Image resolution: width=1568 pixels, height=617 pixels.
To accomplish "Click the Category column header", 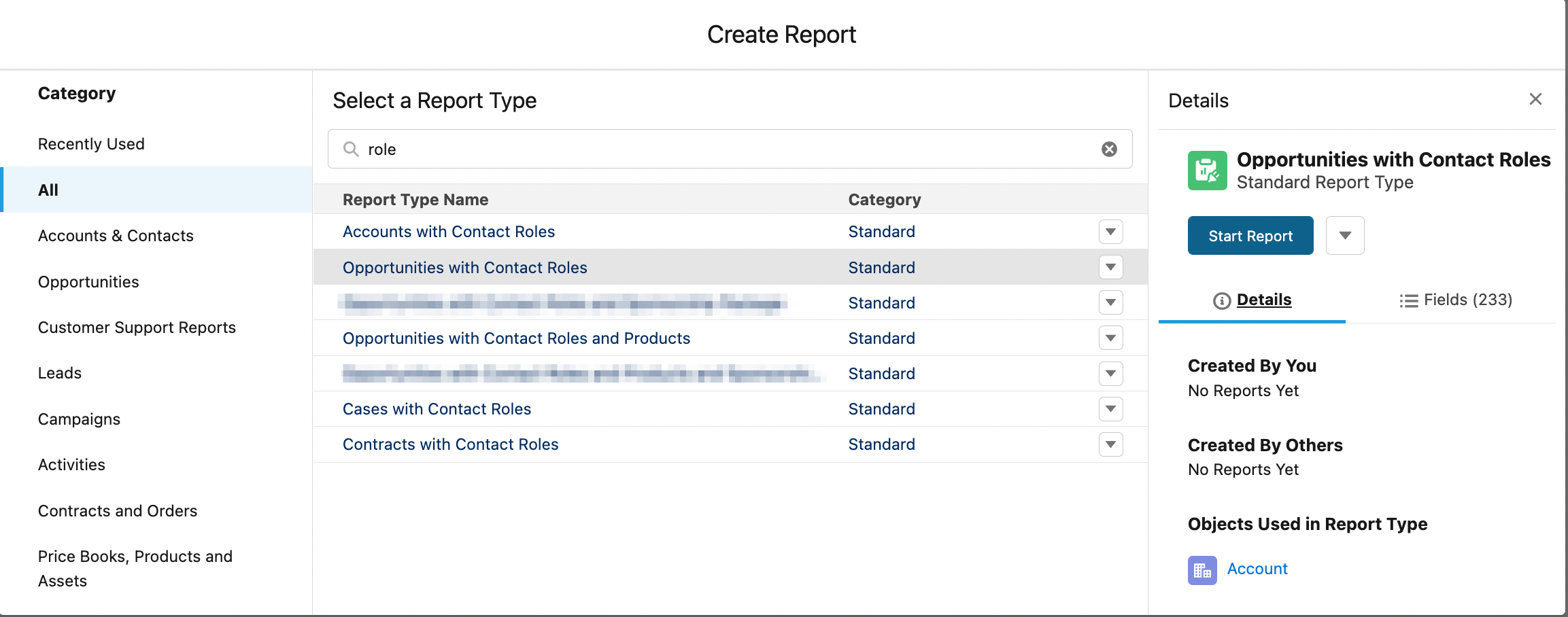I will point(885,200).
